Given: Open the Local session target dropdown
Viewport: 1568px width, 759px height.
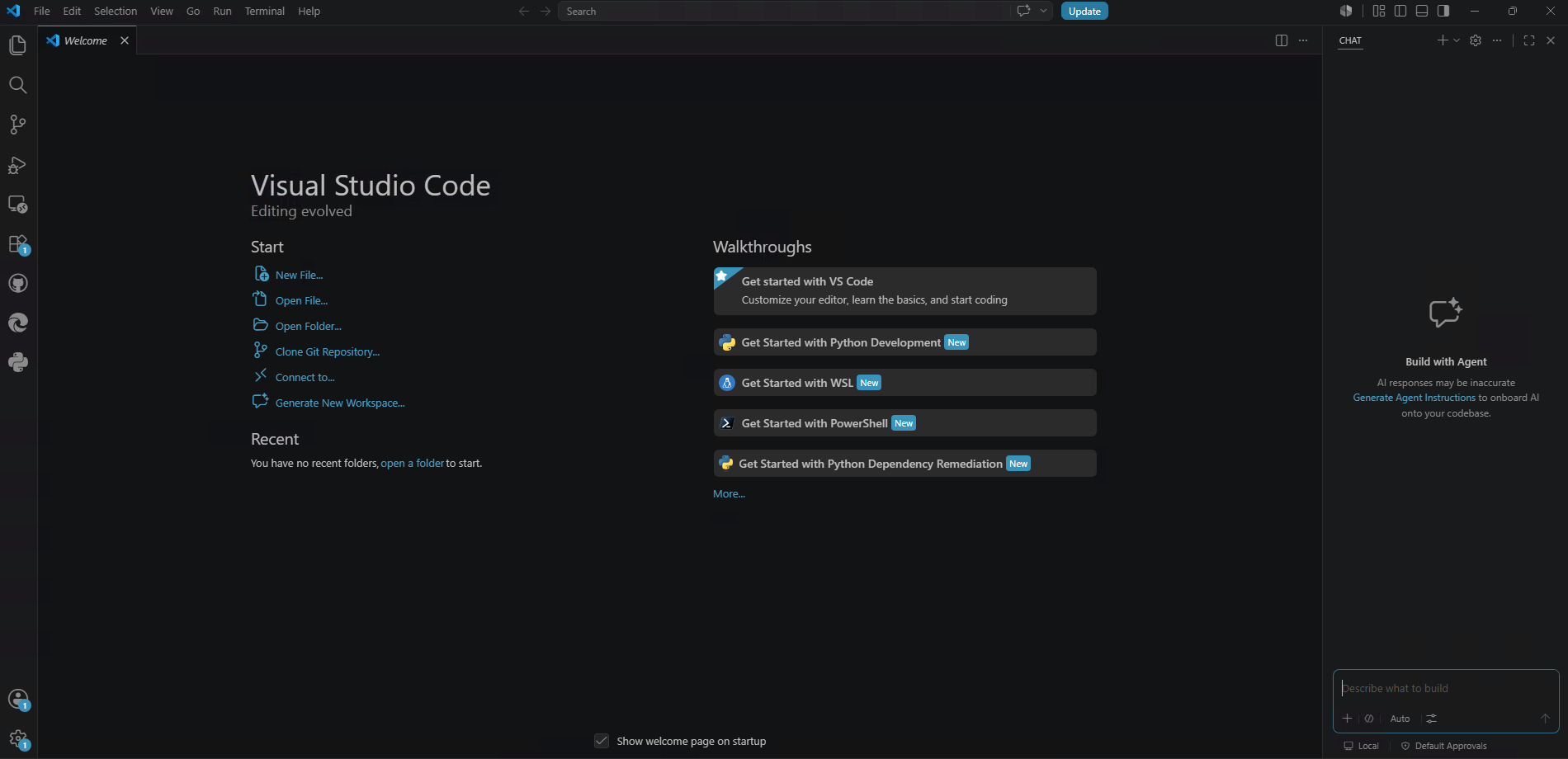Looking at the screenshot, I should [x=1362, y=746].
